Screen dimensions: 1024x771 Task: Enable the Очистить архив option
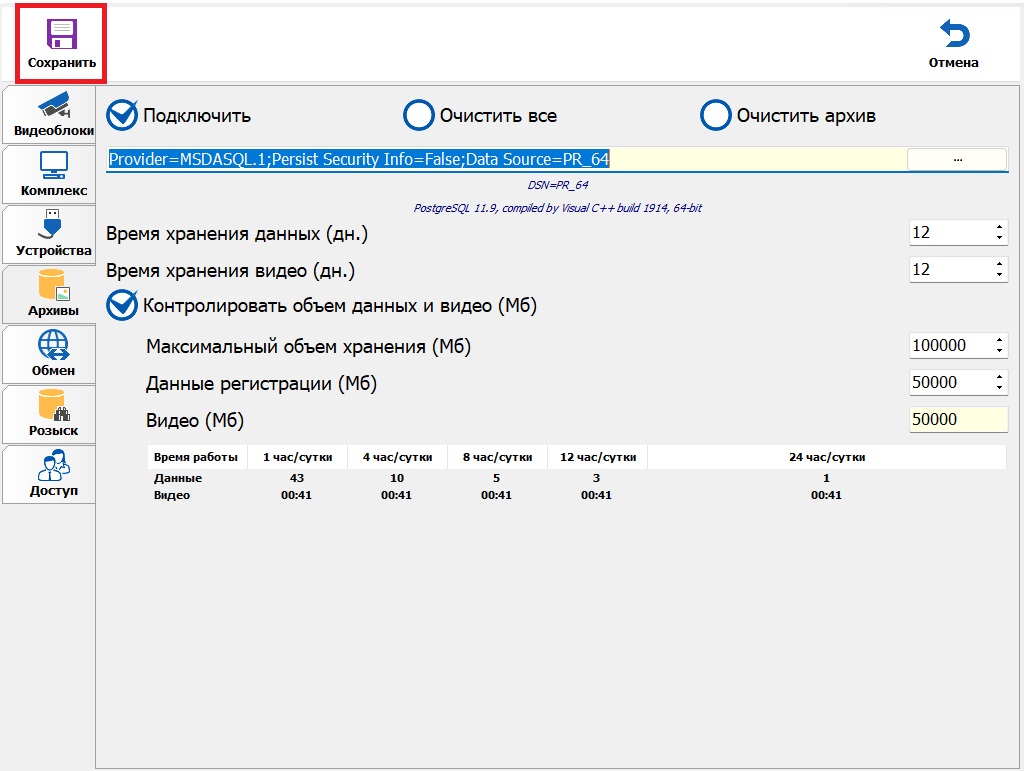(x=715, y=115)
